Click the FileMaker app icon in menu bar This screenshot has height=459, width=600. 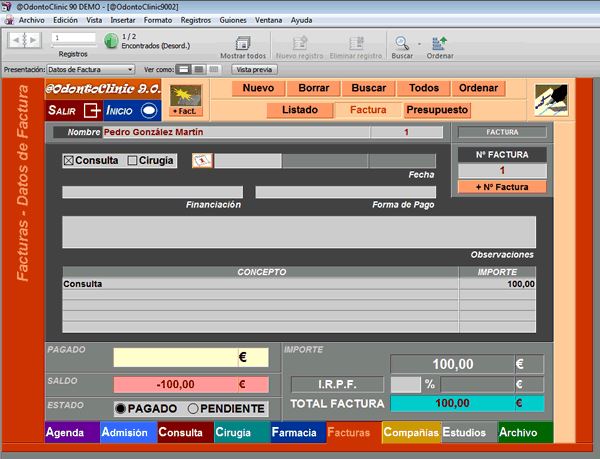pyautogui.click(x=10, y=20)
